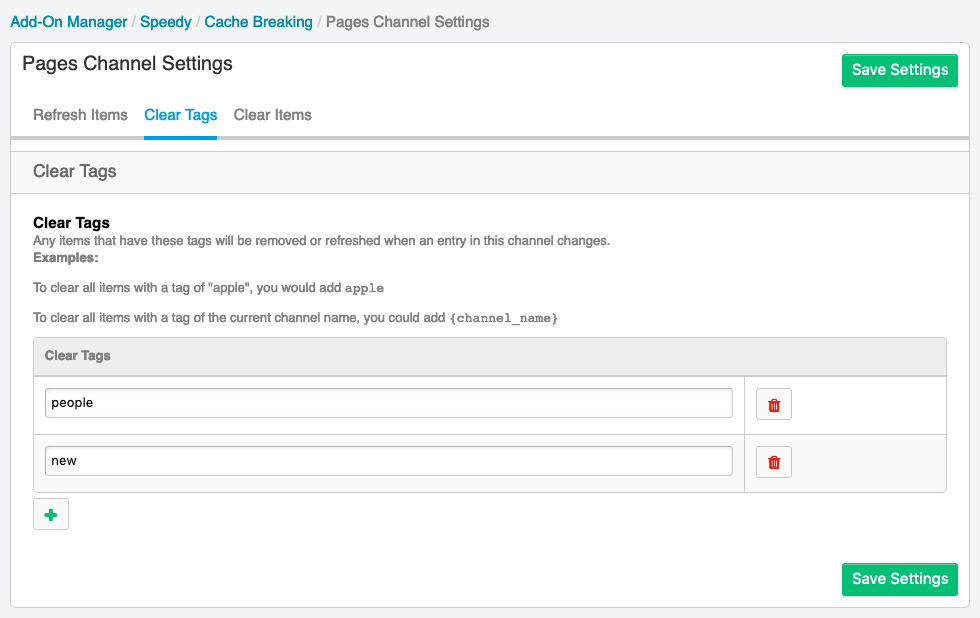Focus the "people" tag input field

(389, 403)
